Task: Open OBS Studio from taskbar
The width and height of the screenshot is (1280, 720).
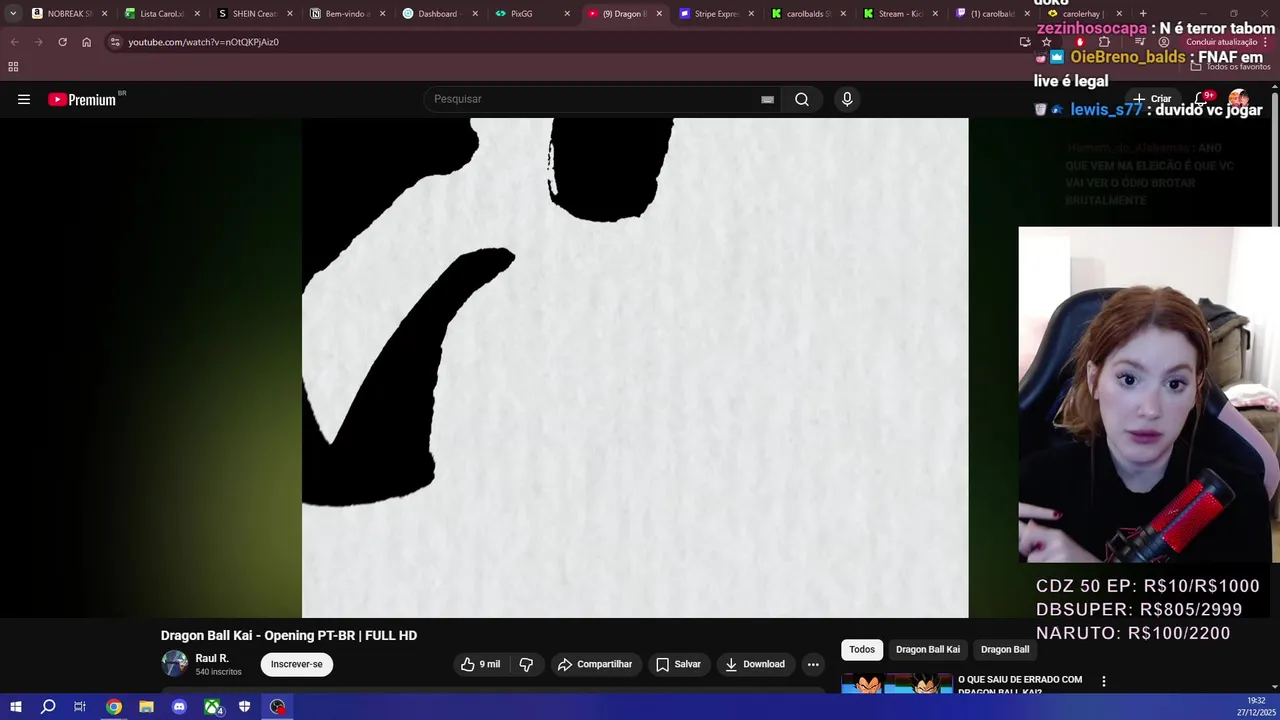Action: coord(277,707)
